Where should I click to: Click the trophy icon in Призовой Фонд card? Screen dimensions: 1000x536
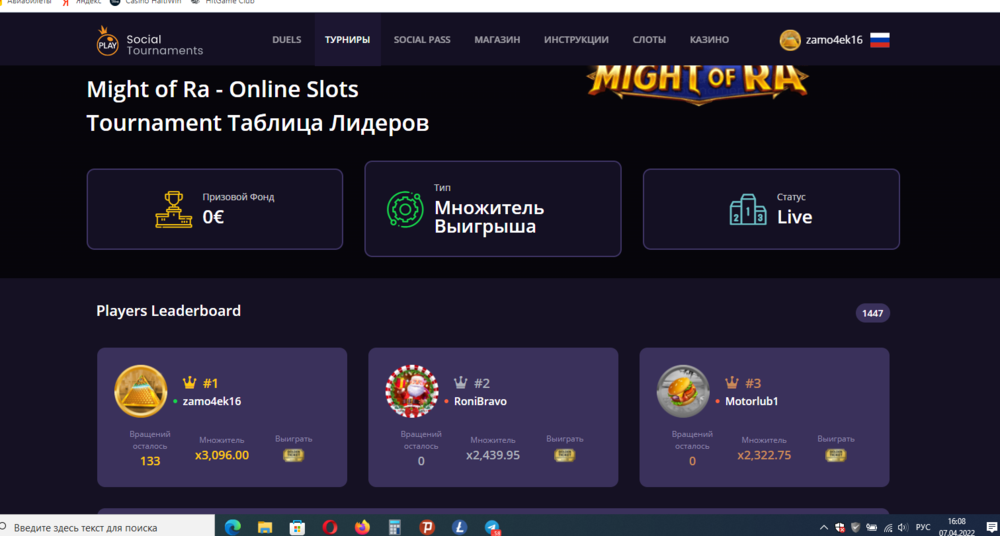click(x=173, y=210)
